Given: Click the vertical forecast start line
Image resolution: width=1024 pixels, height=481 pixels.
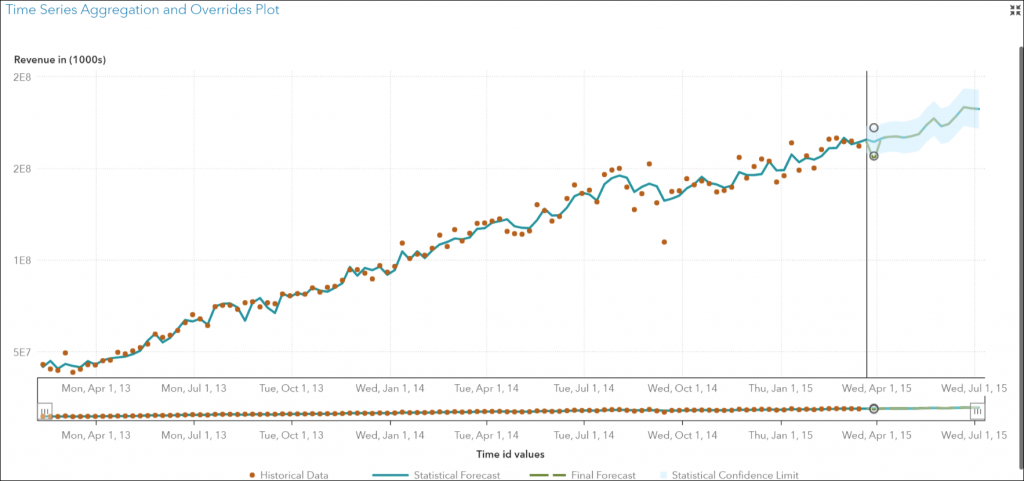Looking at the screenshot, I should pyautogui.click(x=866, y=250).
